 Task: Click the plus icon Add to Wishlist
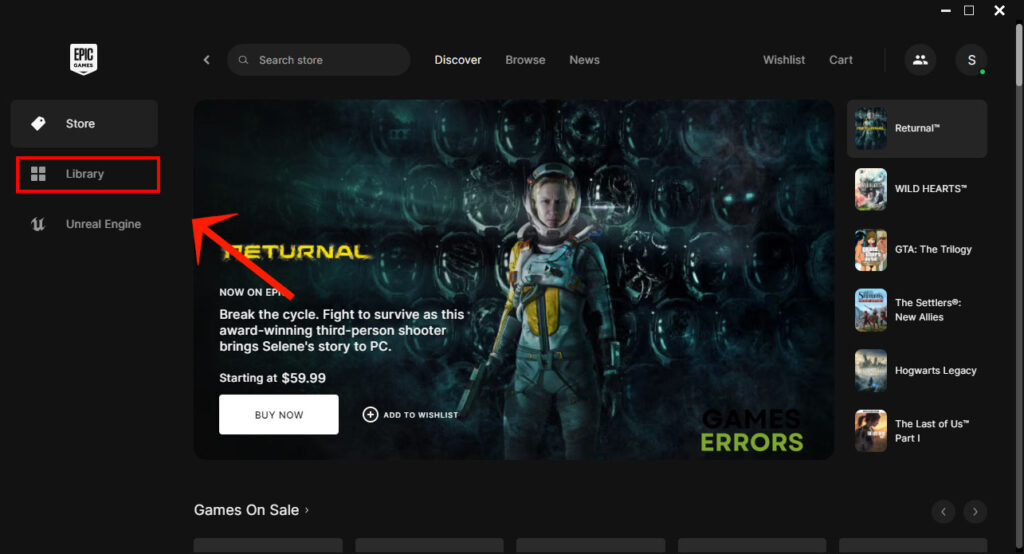point(370,415)
